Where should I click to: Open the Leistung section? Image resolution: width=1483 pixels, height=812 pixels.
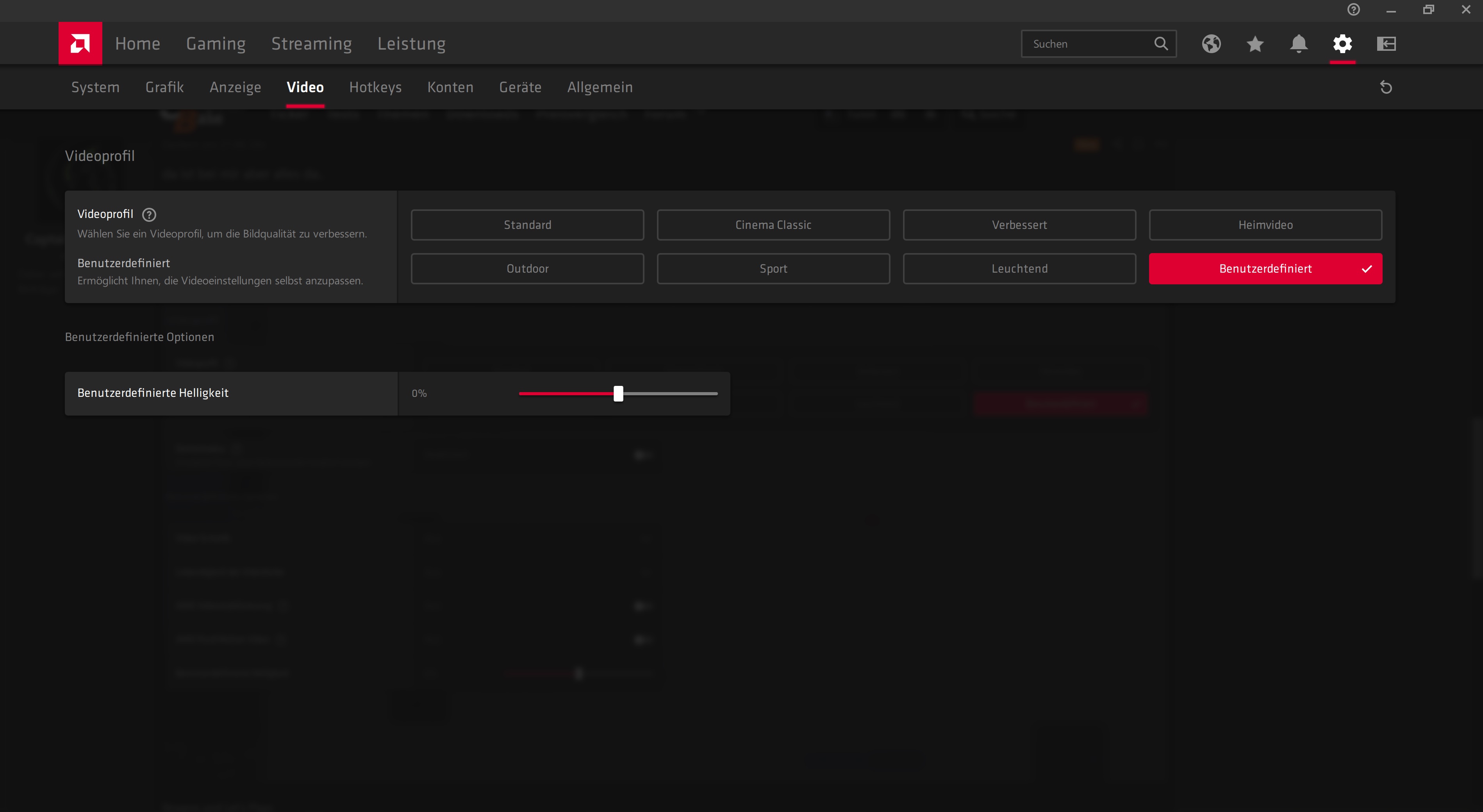pyautogui.click(x=411, y=44)
